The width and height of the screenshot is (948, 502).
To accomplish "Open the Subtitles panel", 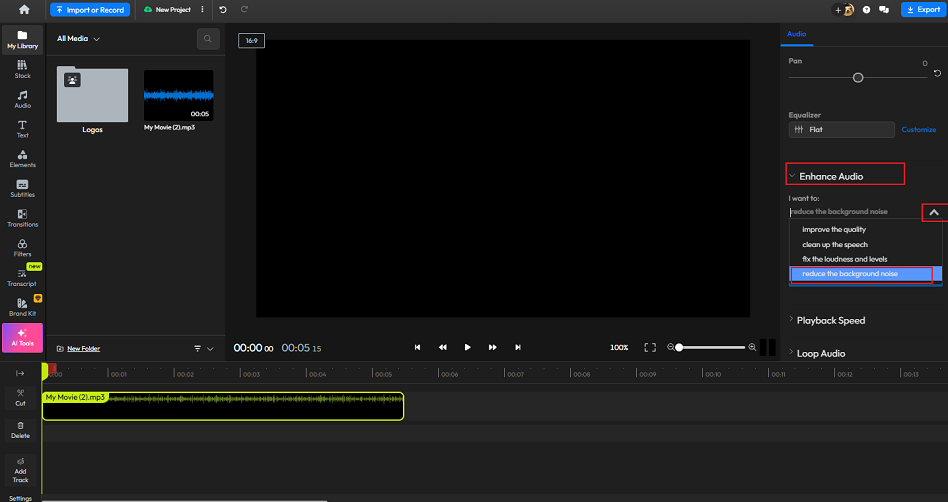I will point(22,188).
